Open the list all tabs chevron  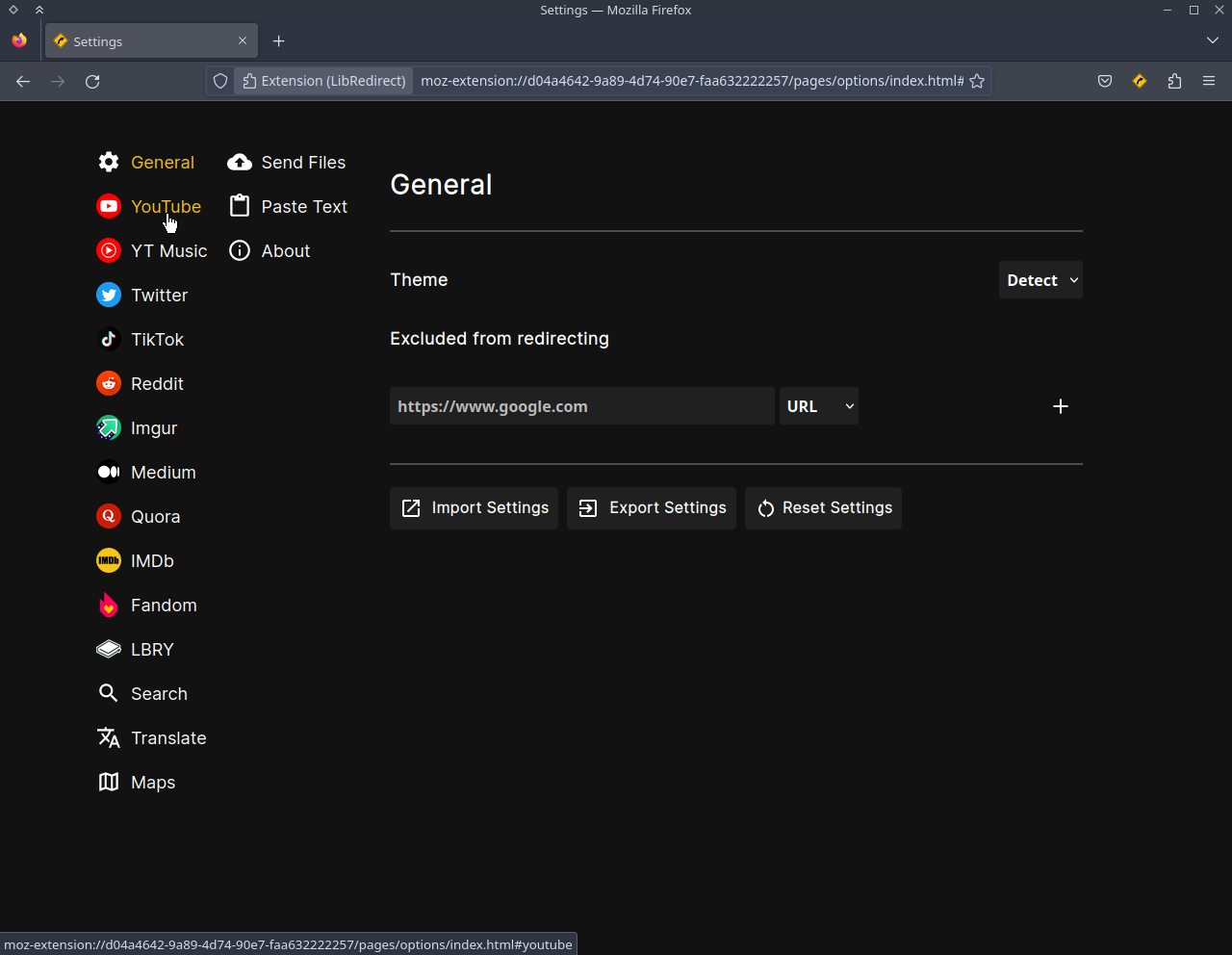pyautogui.click(x=1213, y=40)
